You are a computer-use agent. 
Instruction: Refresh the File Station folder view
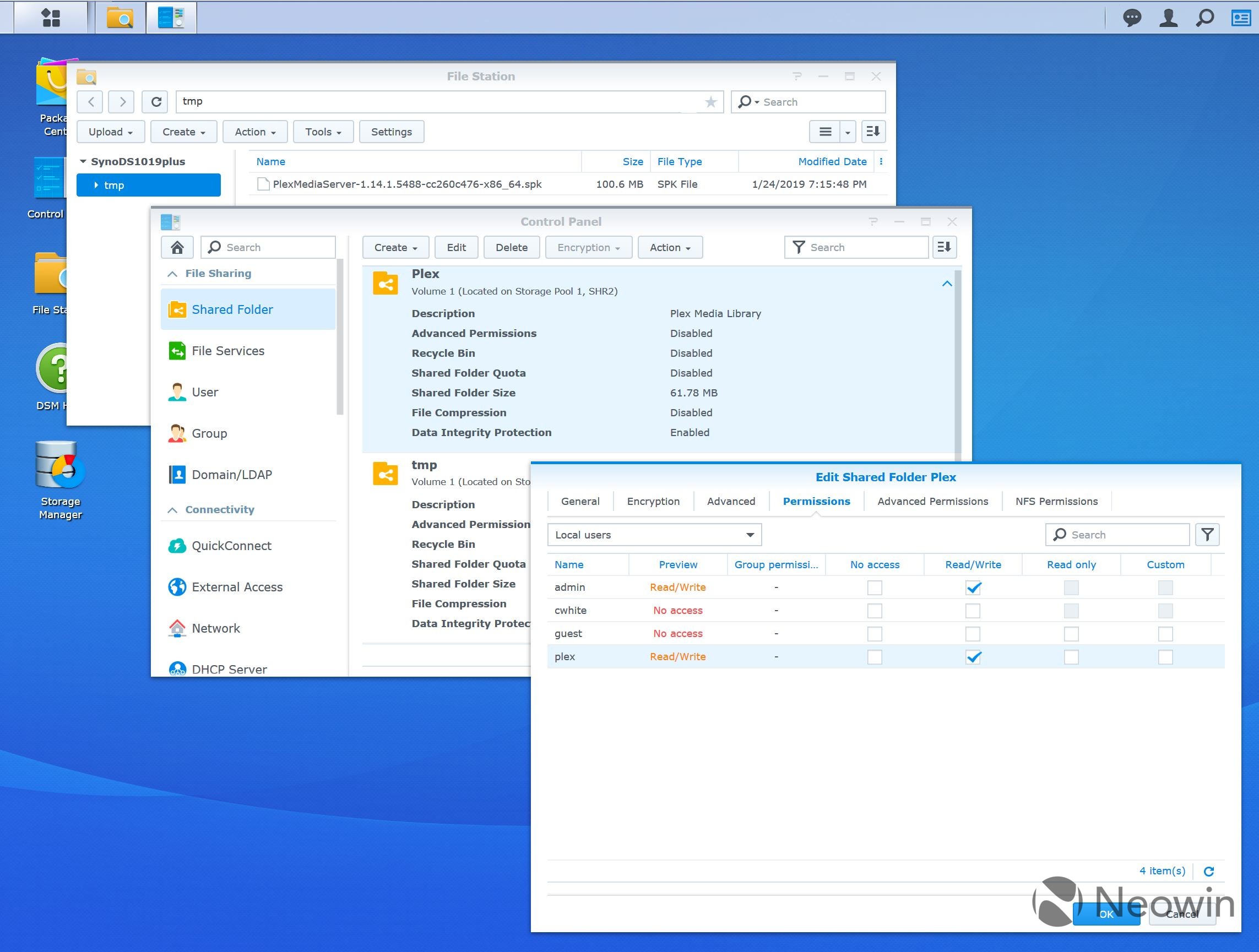pyautogui.click(x=155, y=102)
